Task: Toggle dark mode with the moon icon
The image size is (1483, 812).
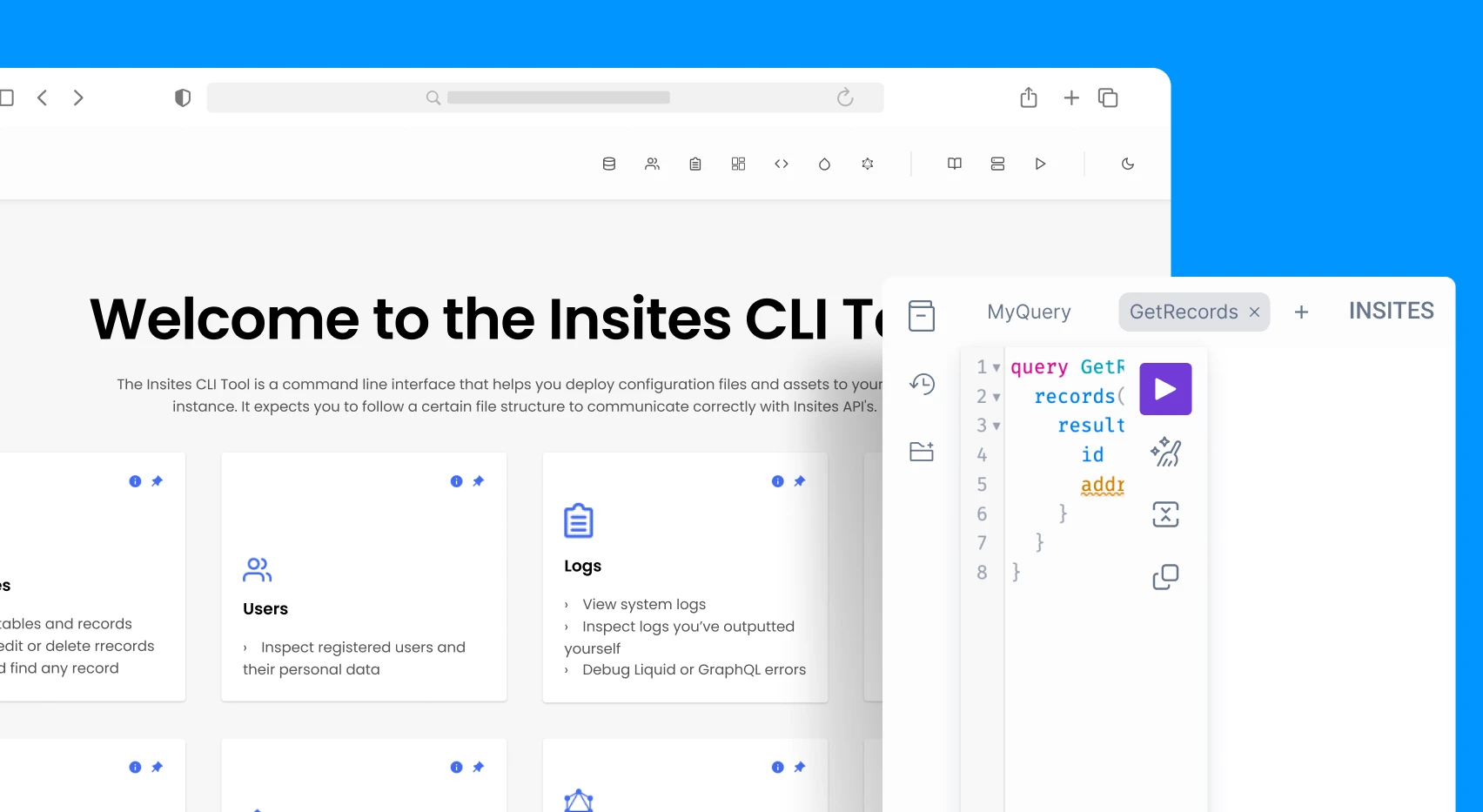Action: click(x=1128, y=164)
